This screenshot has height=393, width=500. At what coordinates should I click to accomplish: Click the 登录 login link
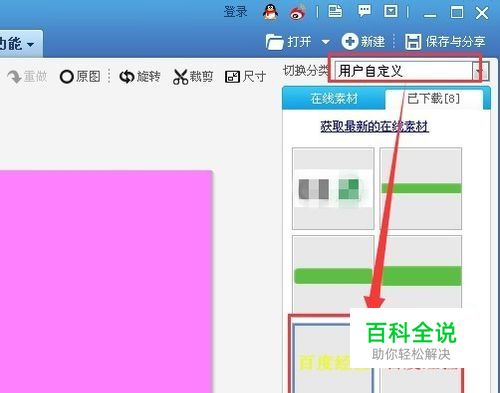[235, 12]
